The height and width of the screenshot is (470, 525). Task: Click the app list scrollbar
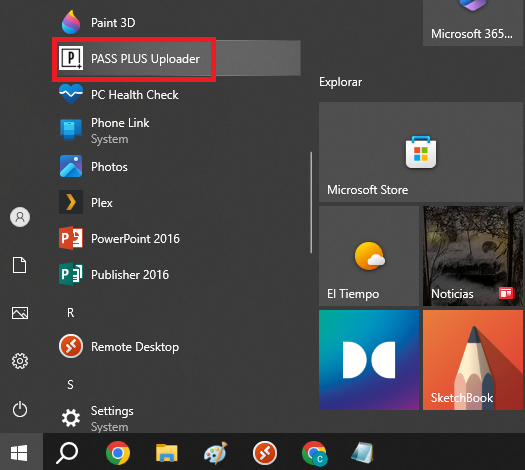click(311, 203)
